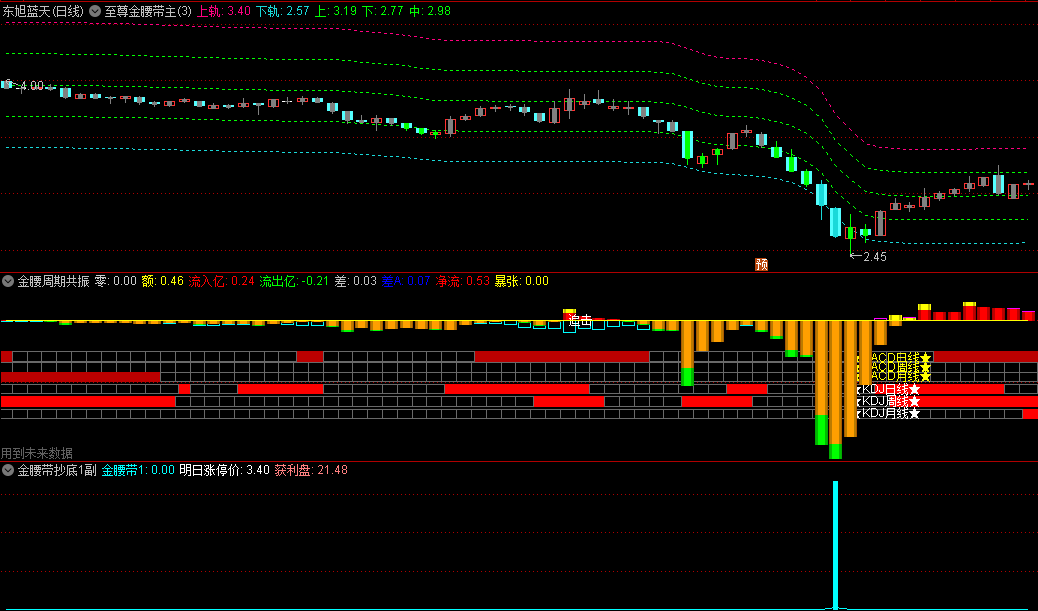Select the 流入亿: 0.24 readout

(222, 281)
